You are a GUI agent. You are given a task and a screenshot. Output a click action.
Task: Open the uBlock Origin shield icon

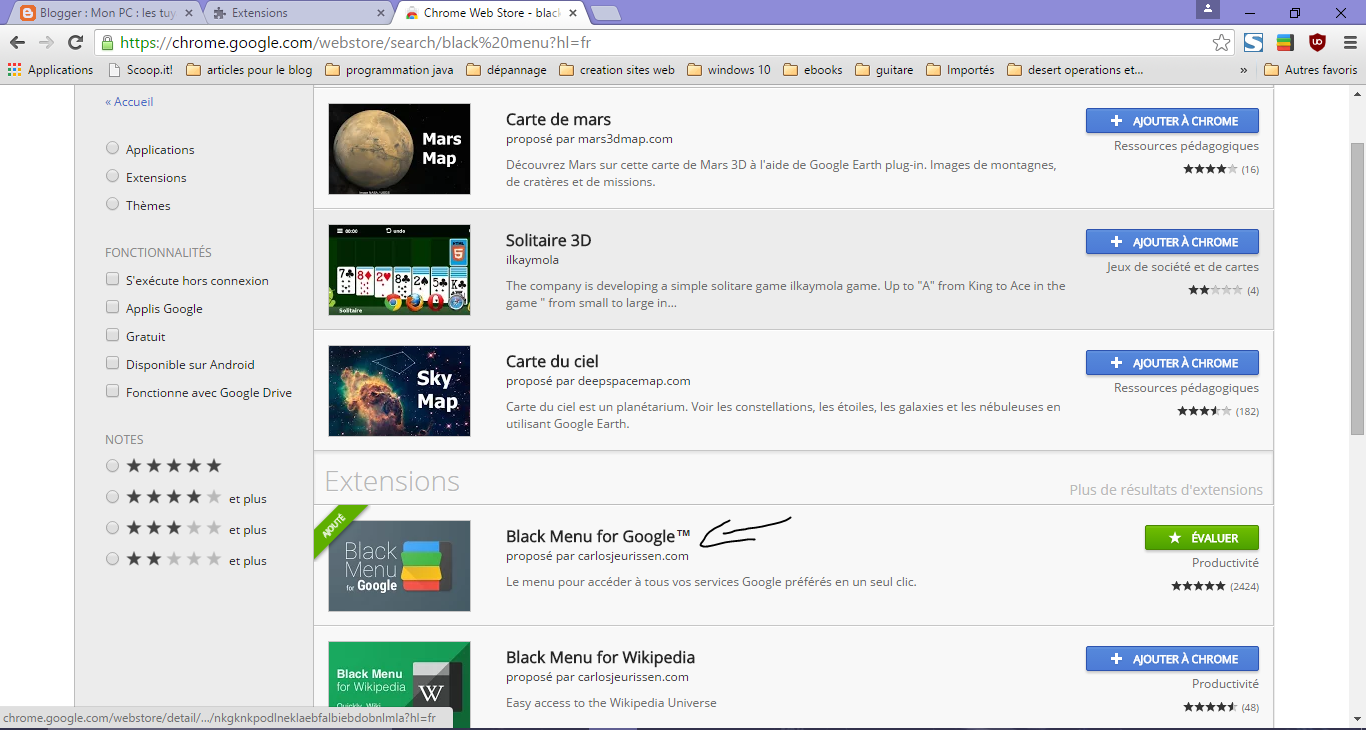[x=1317, y=42]
